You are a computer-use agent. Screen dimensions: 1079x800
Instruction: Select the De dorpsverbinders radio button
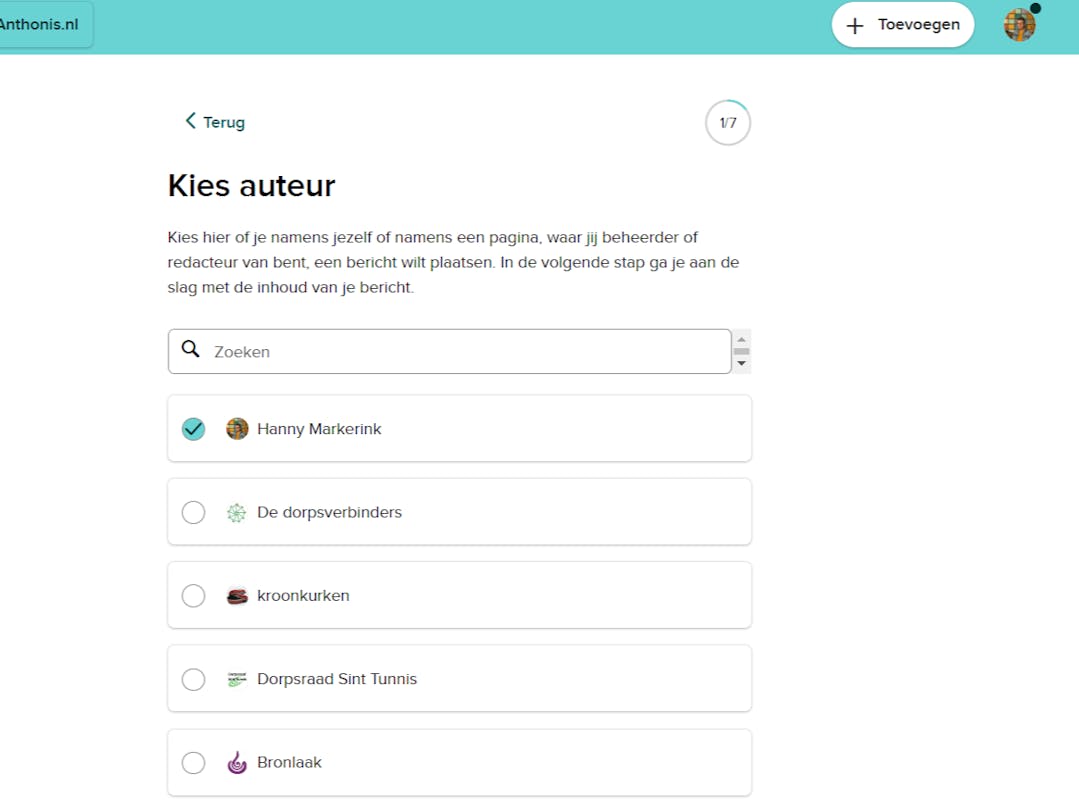click(x=193, y=513)
